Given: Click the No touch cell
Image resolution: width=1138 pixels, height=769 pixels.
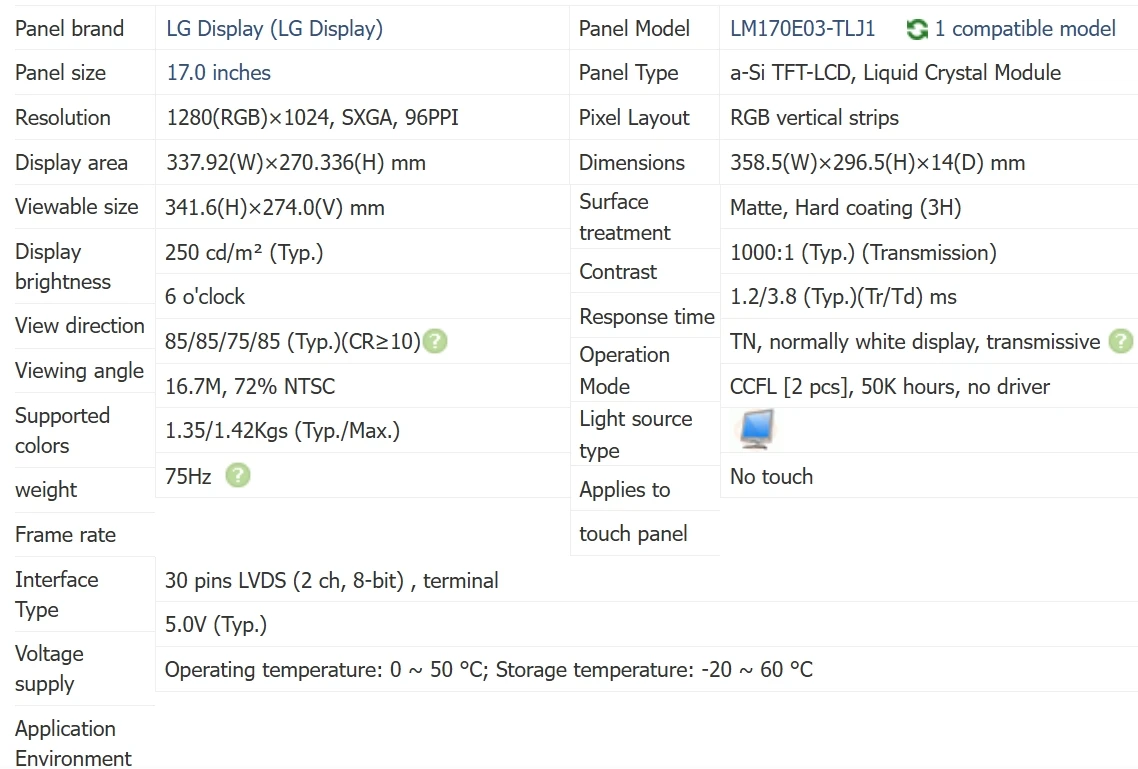Looking at the screenshot, I should 771,477.
